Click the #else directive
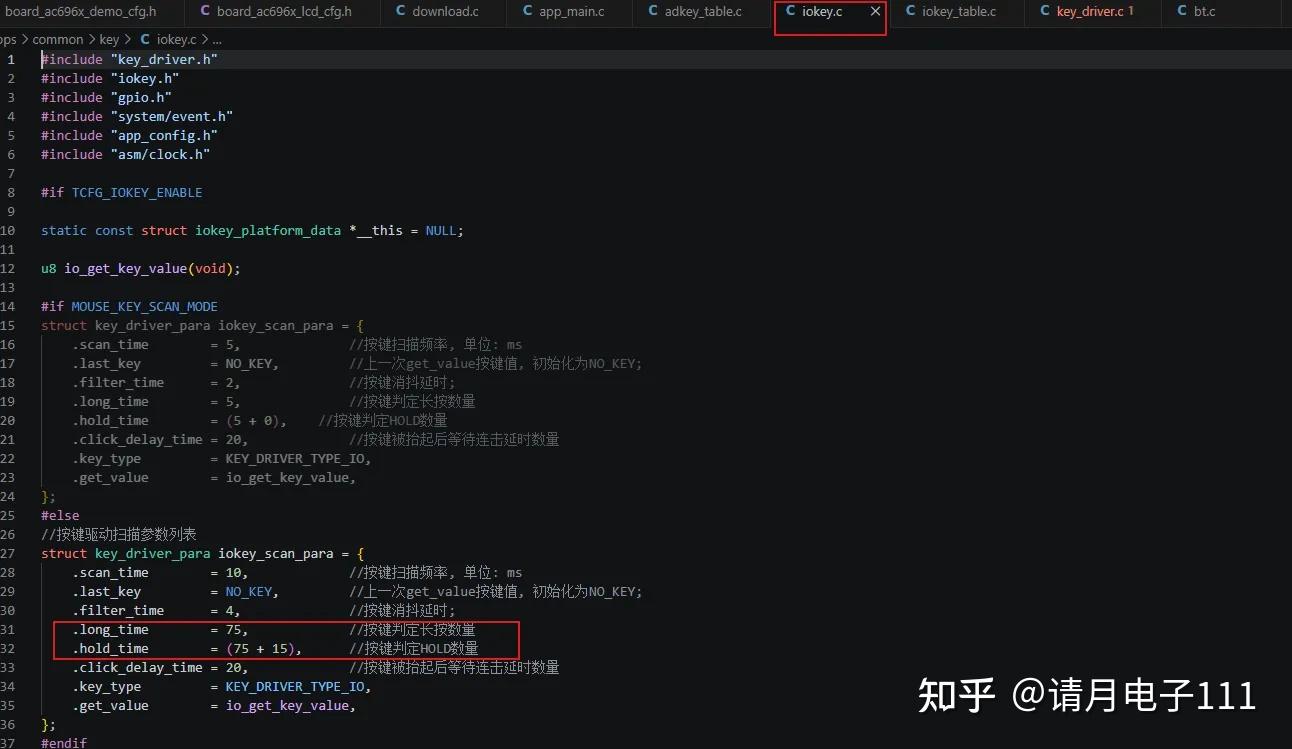 60,515
